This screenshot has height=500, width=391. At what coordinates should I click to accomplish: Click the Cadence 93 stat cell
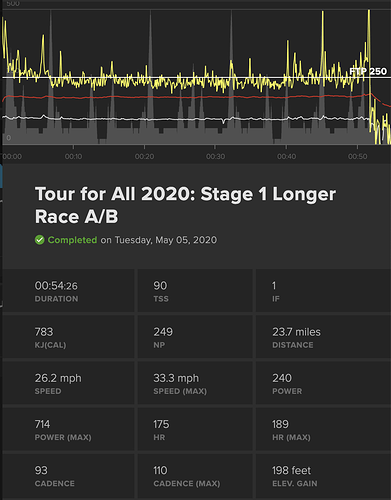[68, 476]
